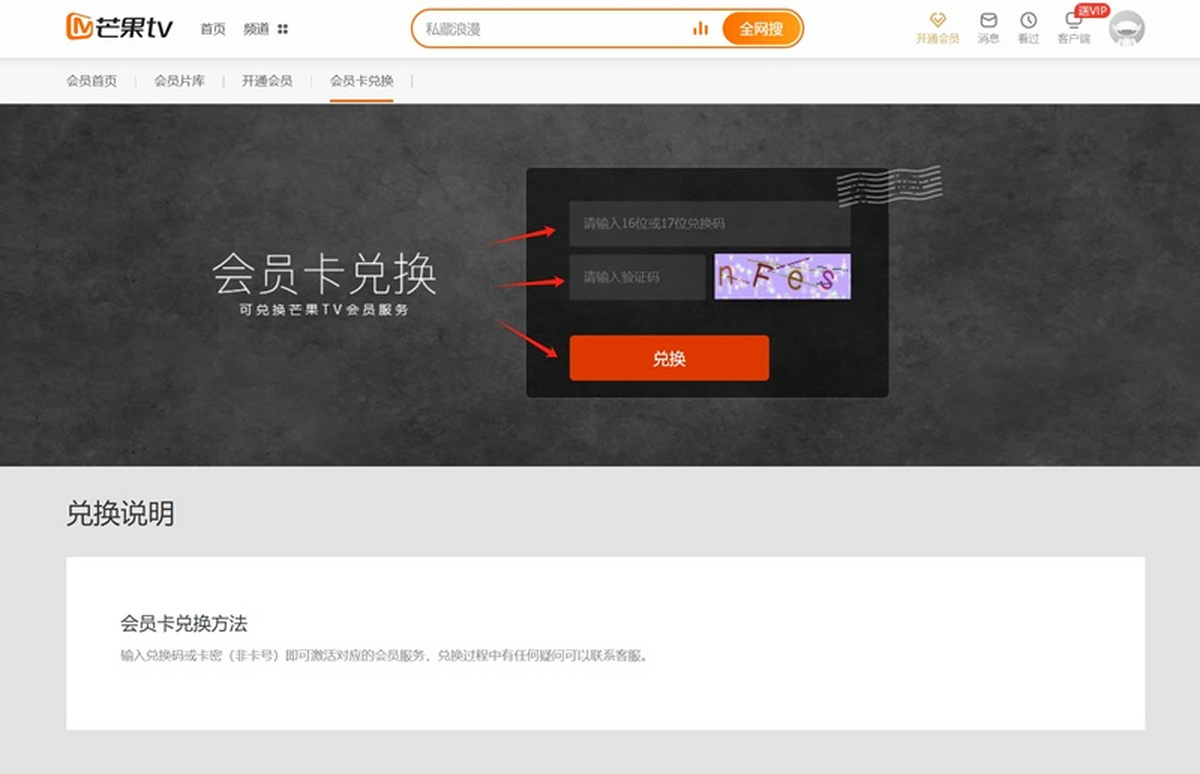1200x774 pixels.
Task: Click the 全网搜 search button
Action: click(x=762, y=29)
